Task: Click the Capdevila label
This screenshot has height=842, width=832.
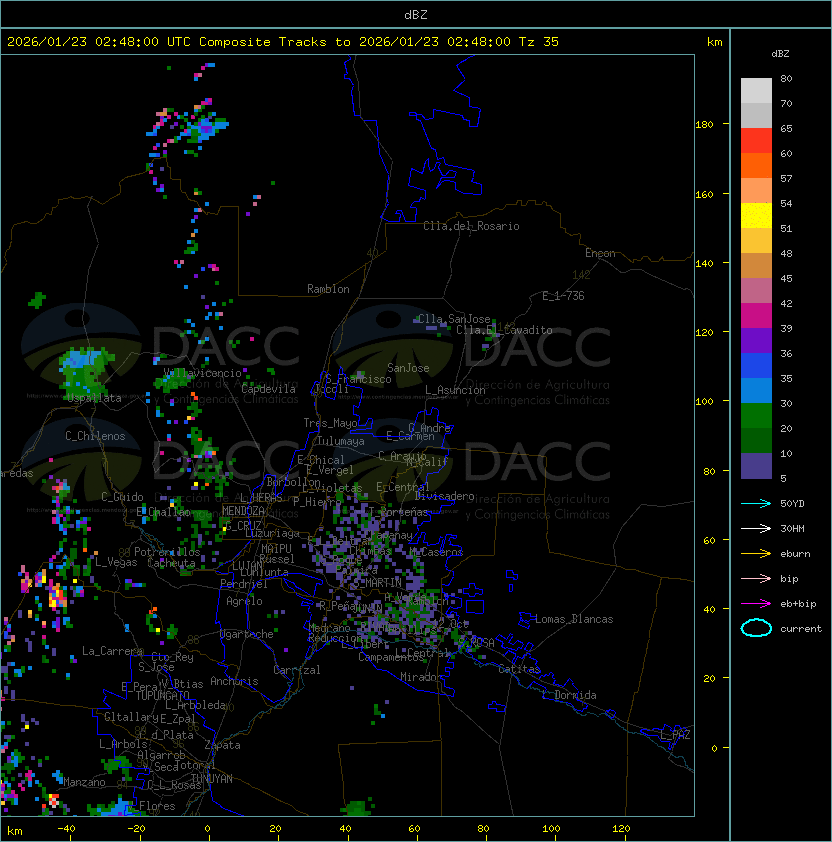Action: [x=268, y=389]
